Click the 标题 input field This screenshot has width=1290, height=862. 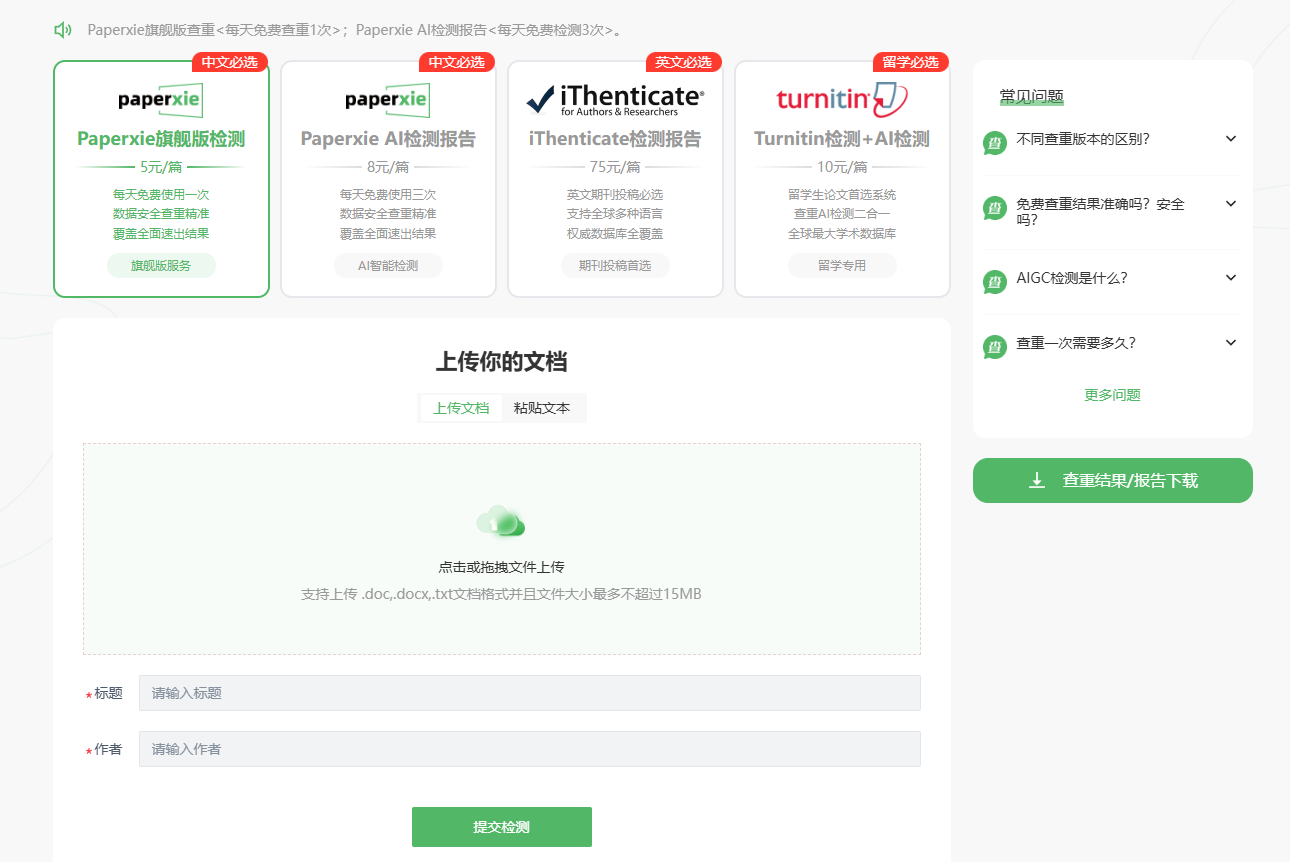pos(530,693)
